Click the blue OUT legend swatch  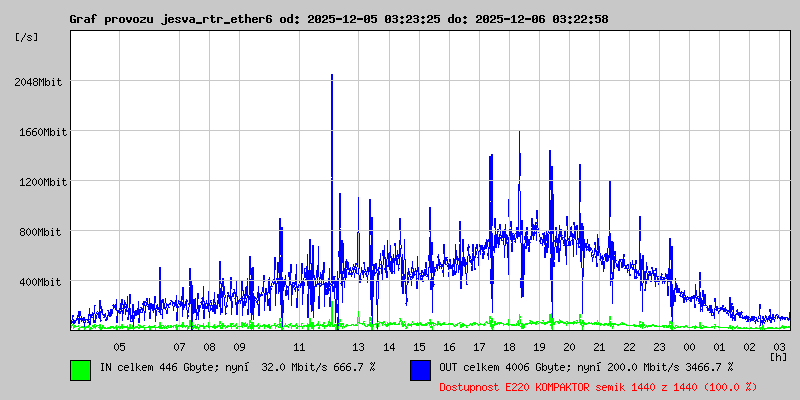[x=420, y=369]
